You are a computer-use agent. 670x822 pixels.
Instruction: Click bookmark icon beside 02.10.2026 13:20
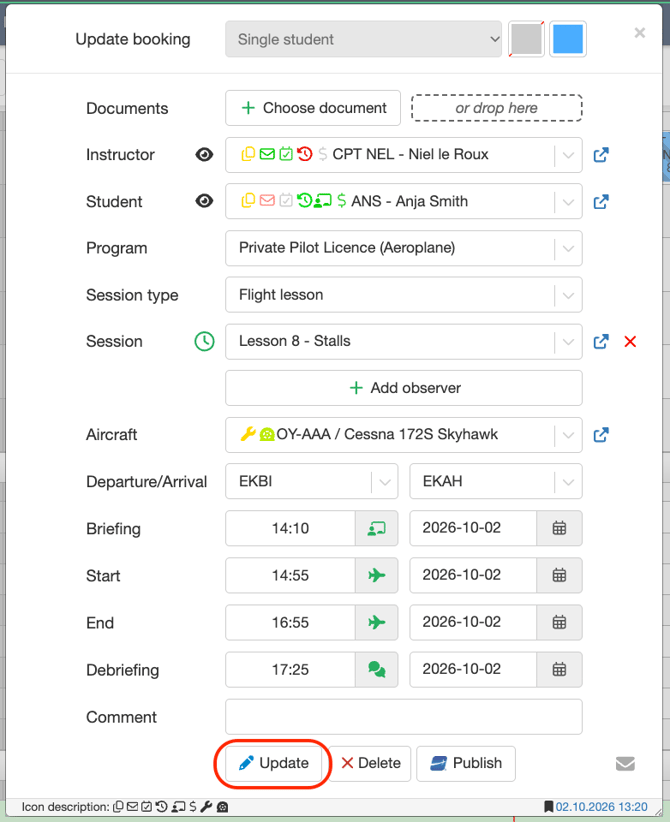tap(548, 807)
